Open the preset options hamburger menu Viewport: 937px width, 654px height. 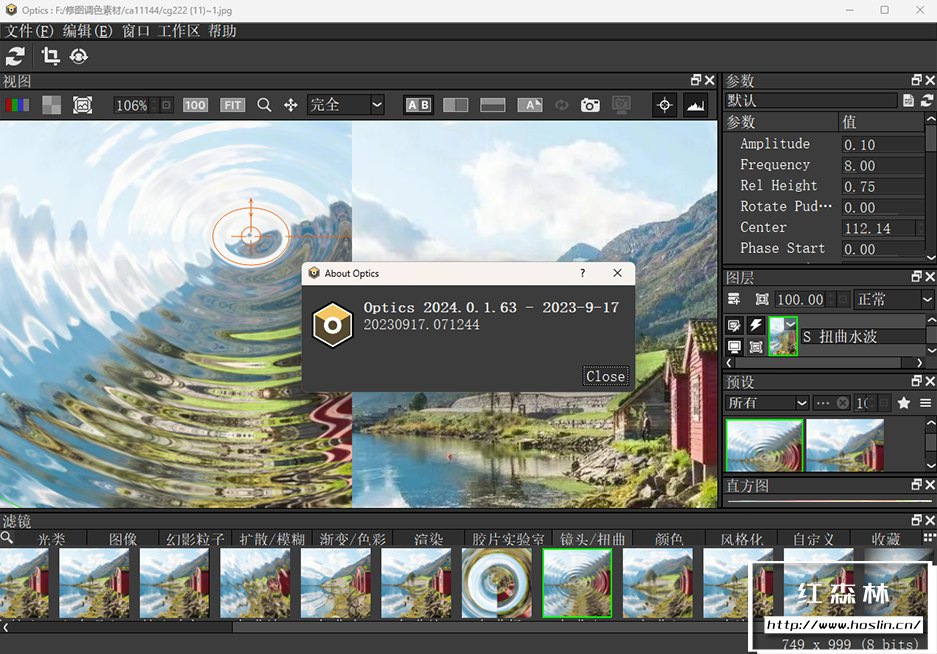point(925,403)
